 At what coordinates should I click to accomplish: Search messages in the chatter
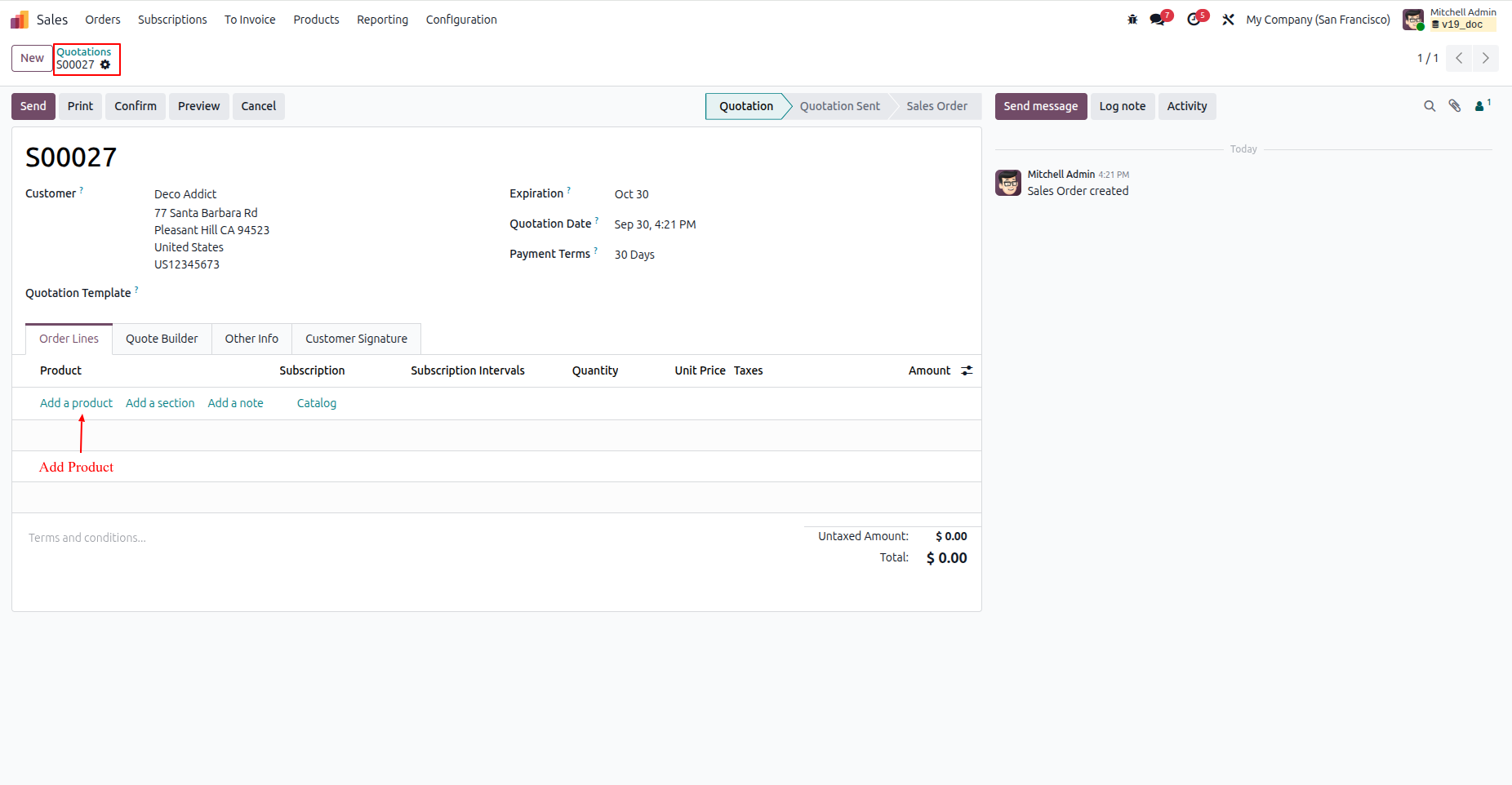[x=1430, y=106]
